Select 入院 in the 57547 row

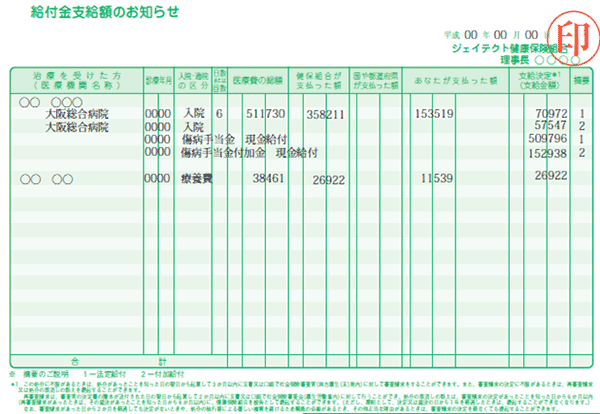pyautogui.click(x=194, y=127)
